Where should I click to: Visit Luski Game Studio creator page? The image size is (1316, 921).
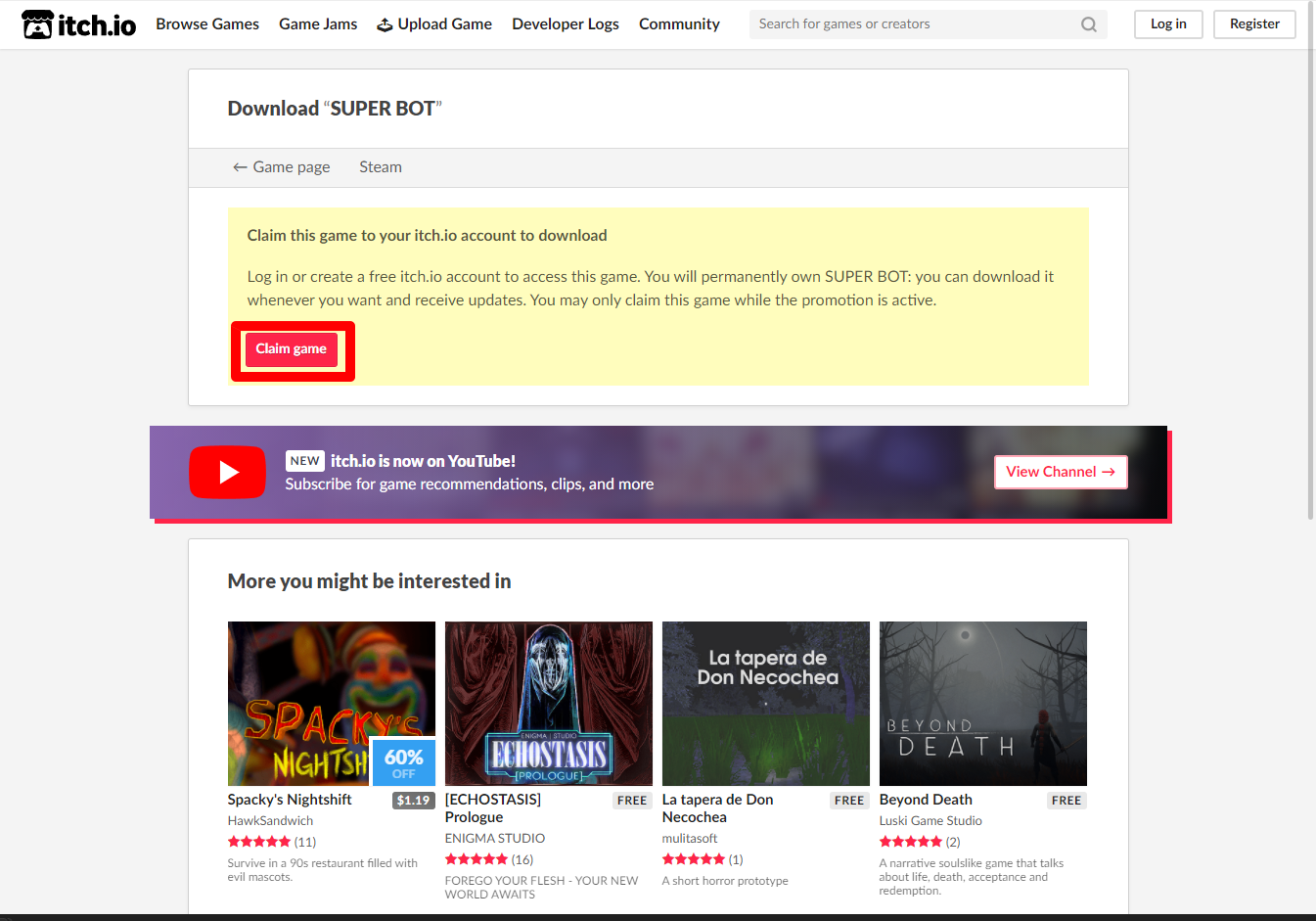point(930,821)
